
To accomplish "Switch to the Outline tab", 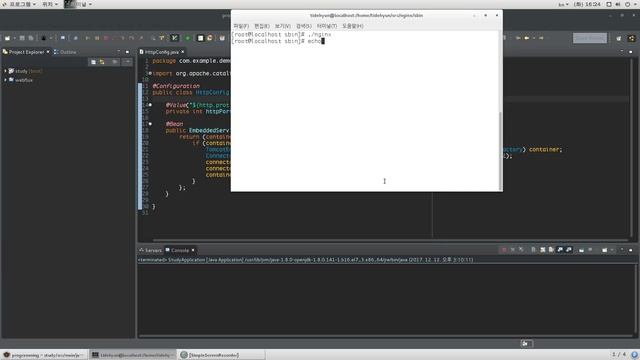I will (x=65, y=52).
